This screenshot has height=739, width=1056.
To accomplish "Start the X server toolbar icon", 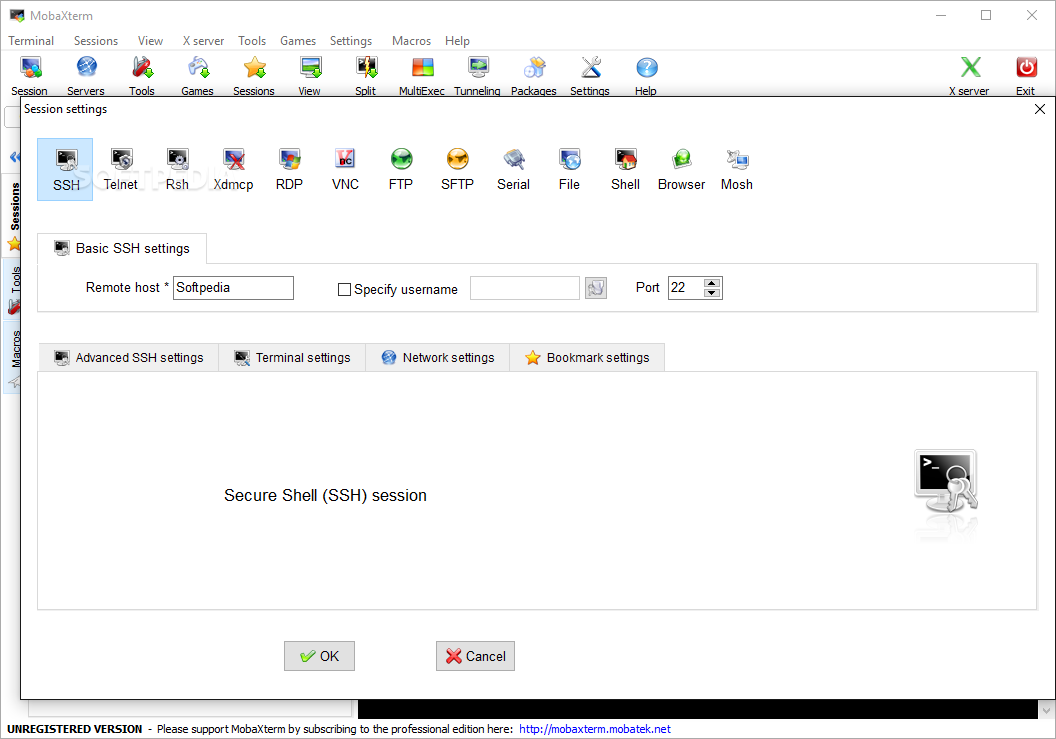I will pyautogui.click(x=969, y=75).
